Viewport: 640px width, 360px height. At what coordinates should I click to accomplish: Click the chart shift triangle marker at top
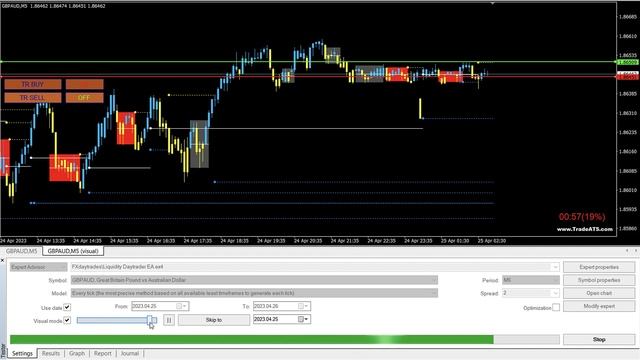click(x=493, y=3)
